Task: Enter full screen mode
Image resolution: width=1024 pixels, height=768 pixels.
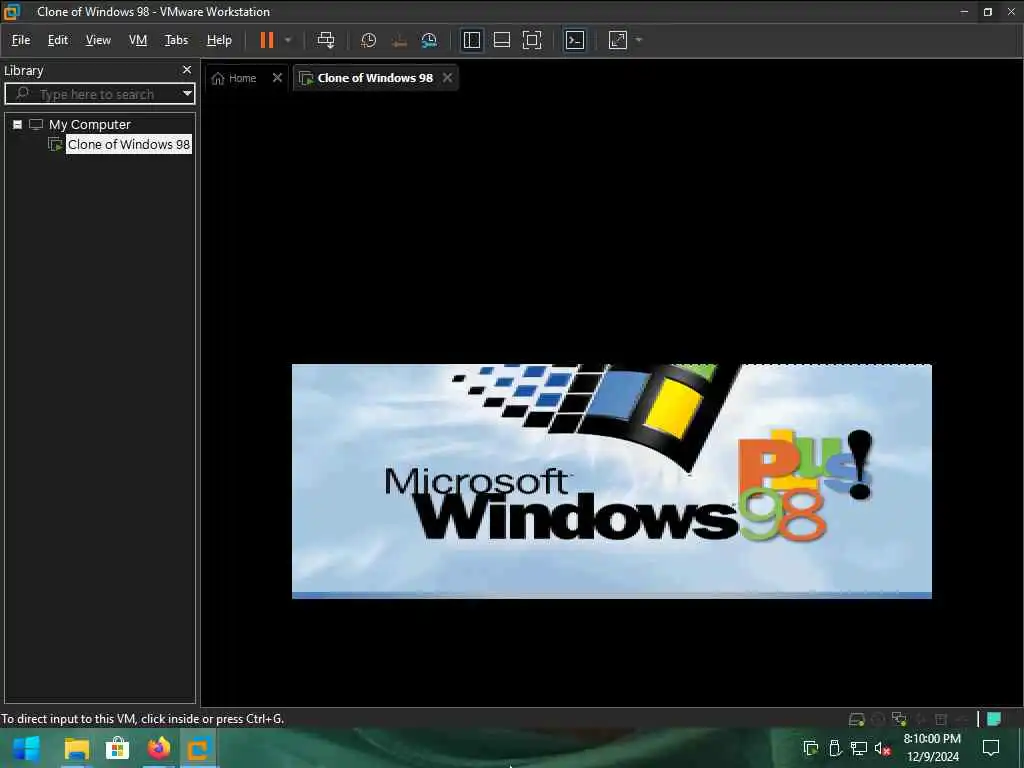Action: pyautogui.click(x=532, y=40)
